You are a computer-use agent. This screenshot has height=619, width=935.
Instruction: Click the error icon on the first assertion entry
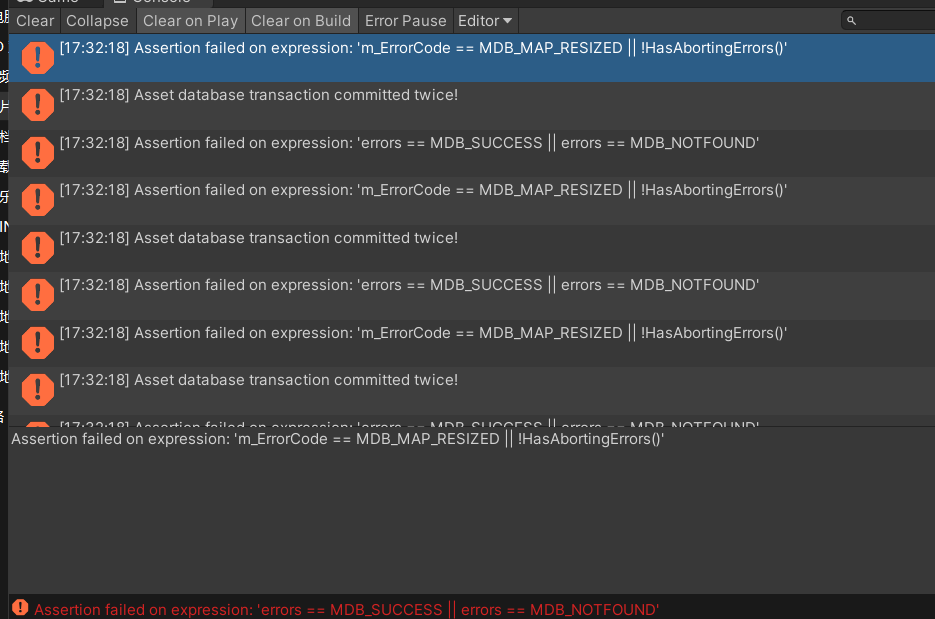tap(37, 58)
